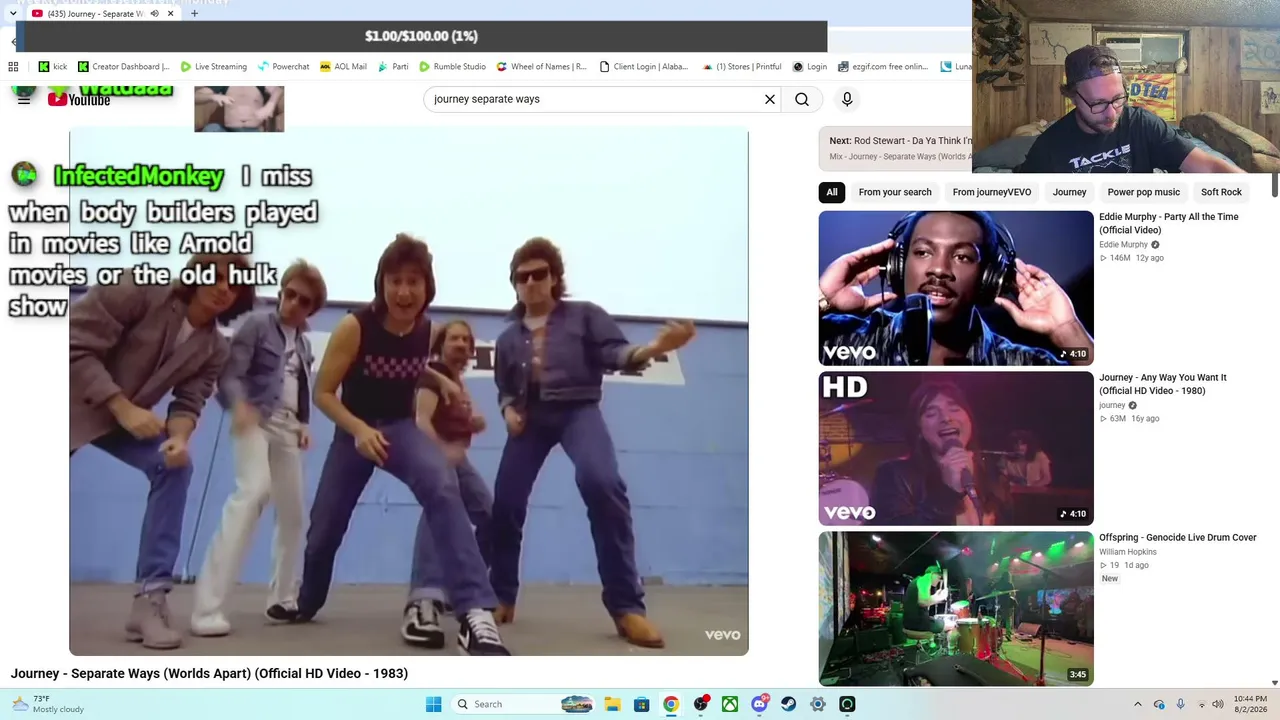Open the Live Streaming bookmark
1280x720 pixels.
pos(214,67)
